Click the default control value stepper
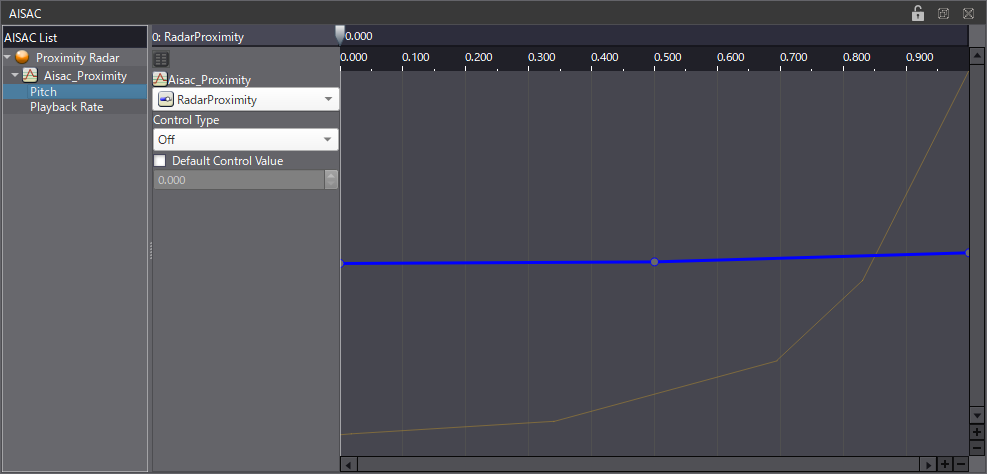 pos(331,180)
